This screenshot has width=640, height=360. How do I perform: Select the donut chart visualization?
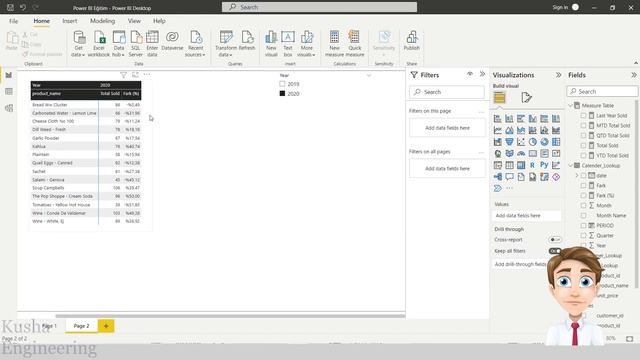[544, 142]
